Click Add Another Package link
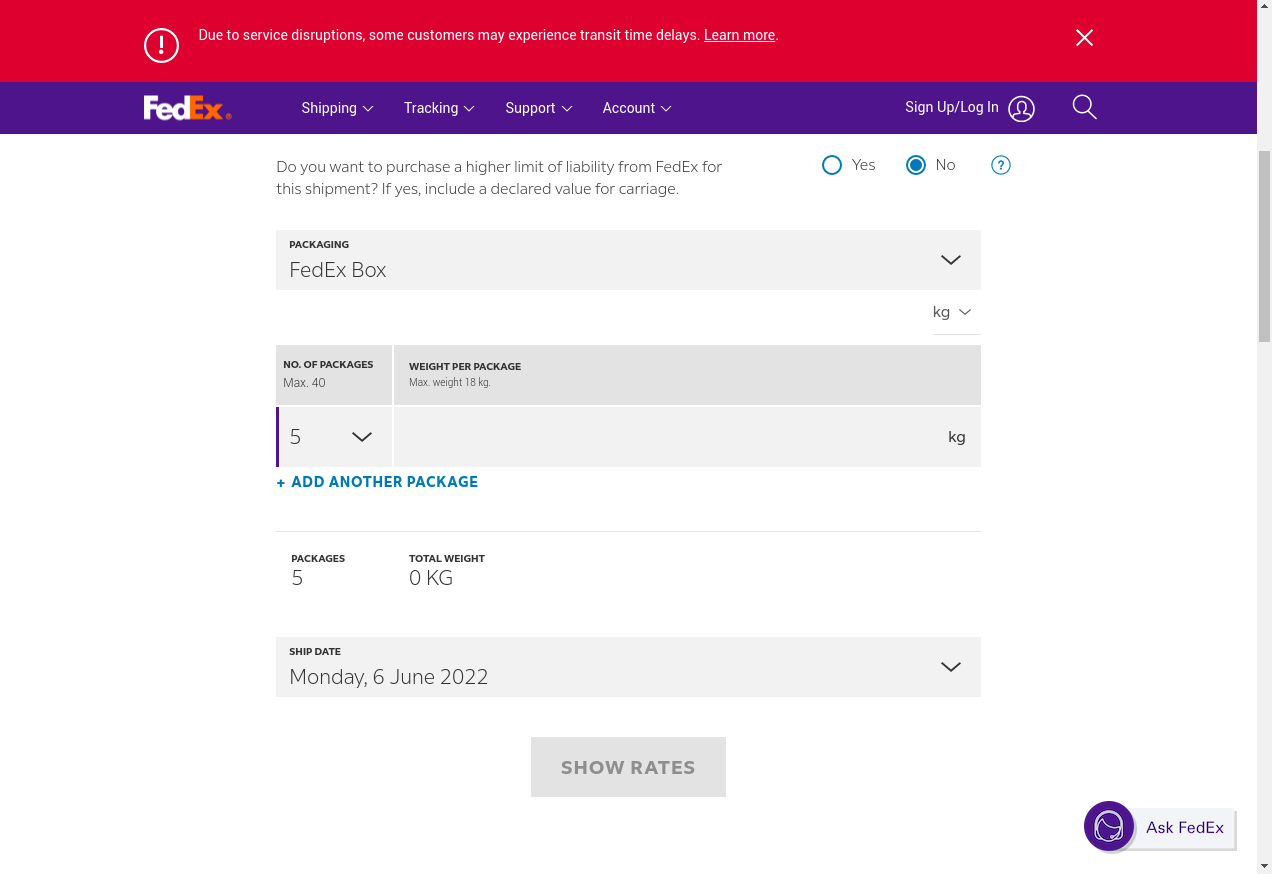This screenshot has height=874, width=1272. 378,482
